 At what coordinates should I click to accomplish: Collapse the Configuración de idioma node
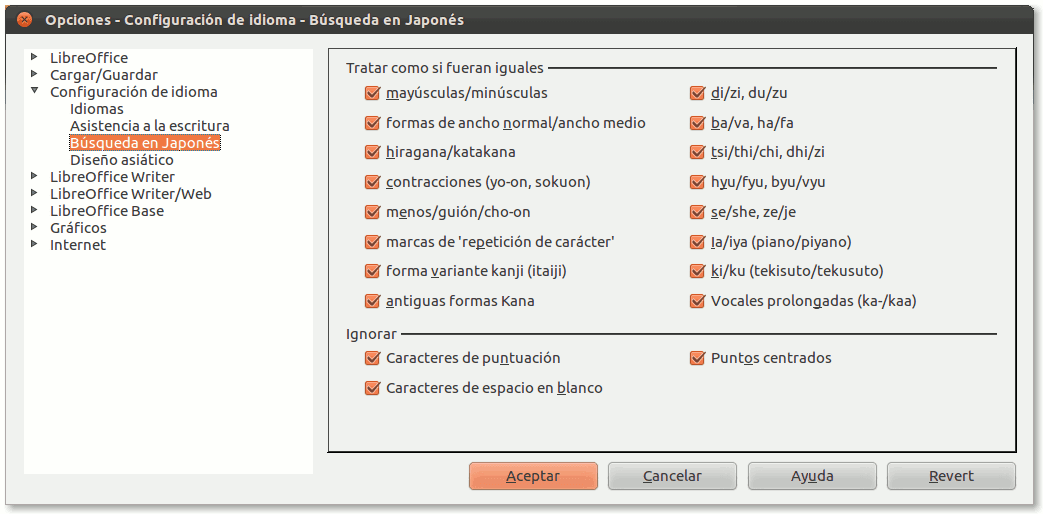click(35, 92)
